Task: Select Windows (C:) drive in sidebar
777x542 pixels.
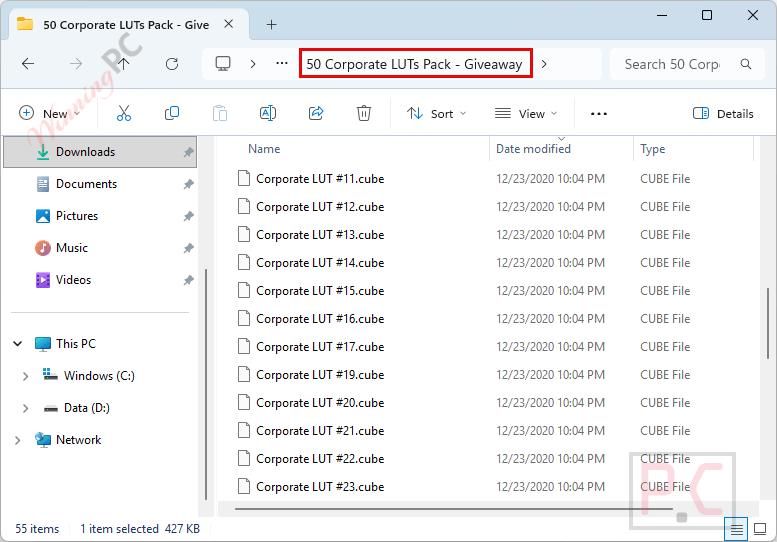Action: tap(99, 376)
